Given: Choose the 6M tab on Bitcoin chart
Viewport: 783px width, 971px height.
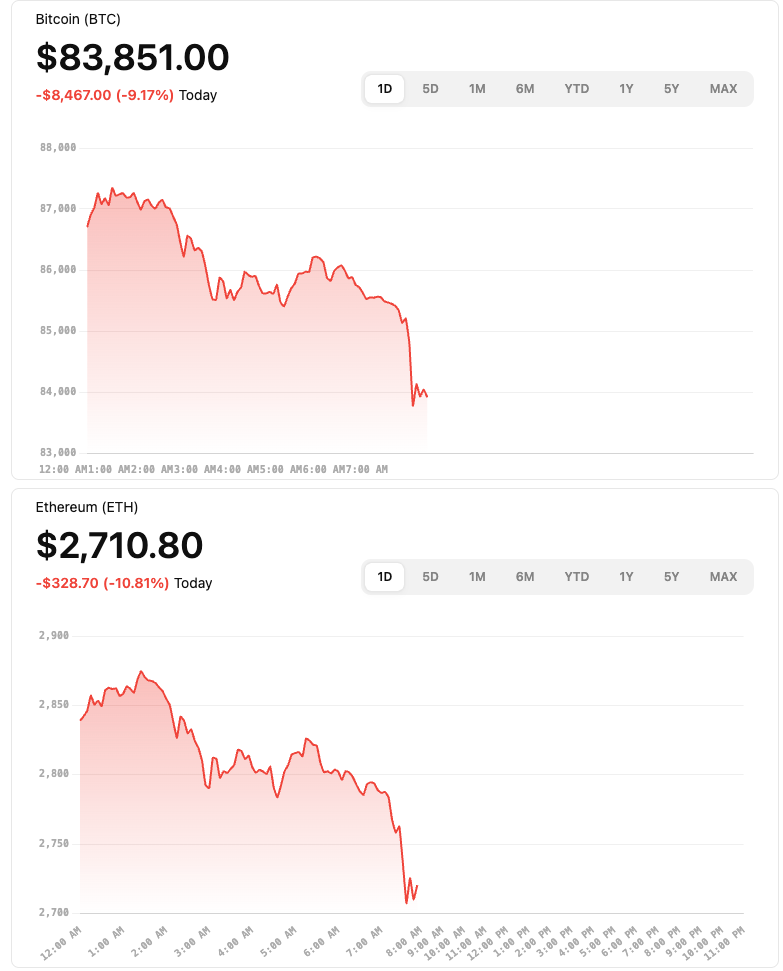Looking at the screenshot, I should 525,89.
